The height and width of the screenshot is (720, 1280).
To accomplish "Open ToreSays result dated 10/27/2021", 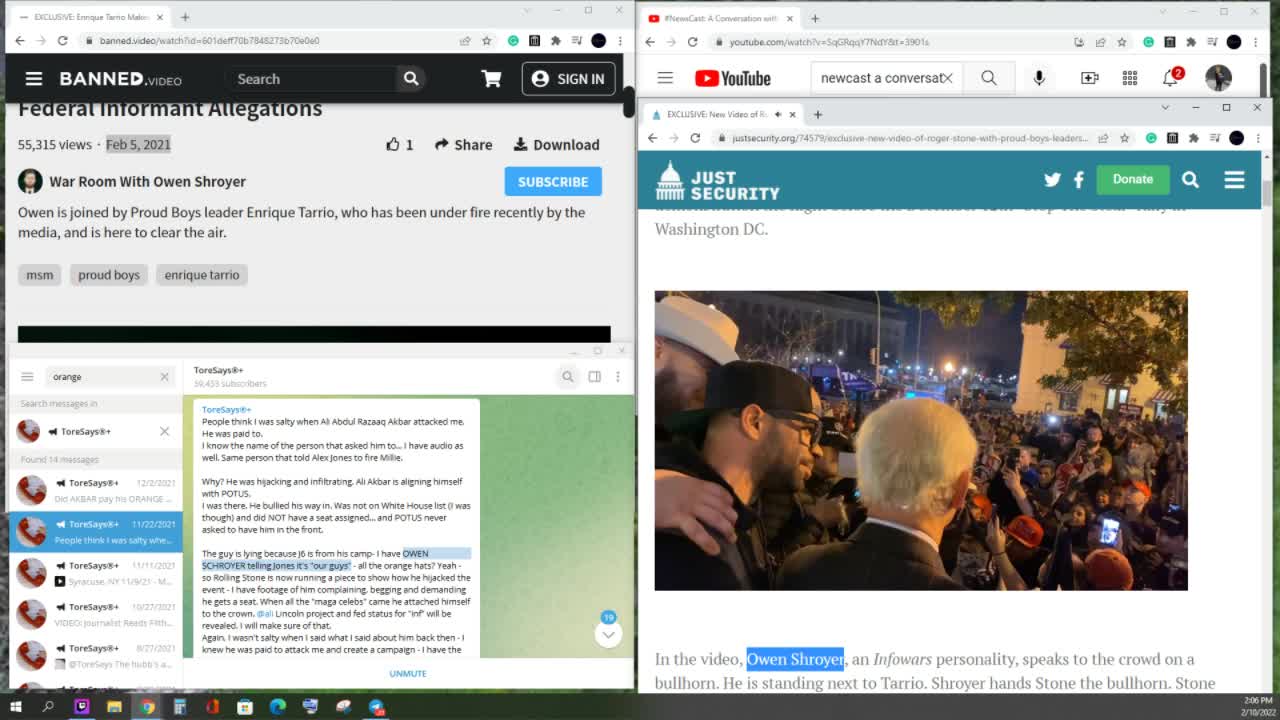I will click(x=96, y=614).
